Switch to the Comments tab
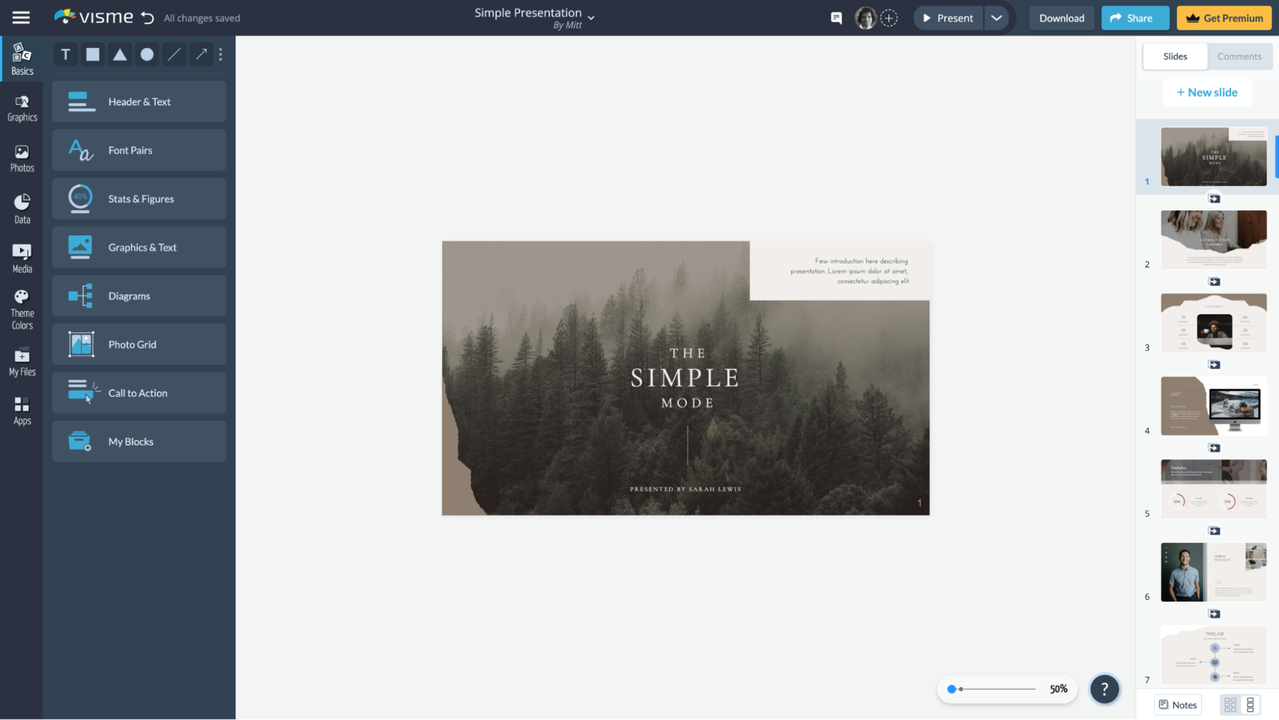The image size is (1279, 720). (1239, 56)
